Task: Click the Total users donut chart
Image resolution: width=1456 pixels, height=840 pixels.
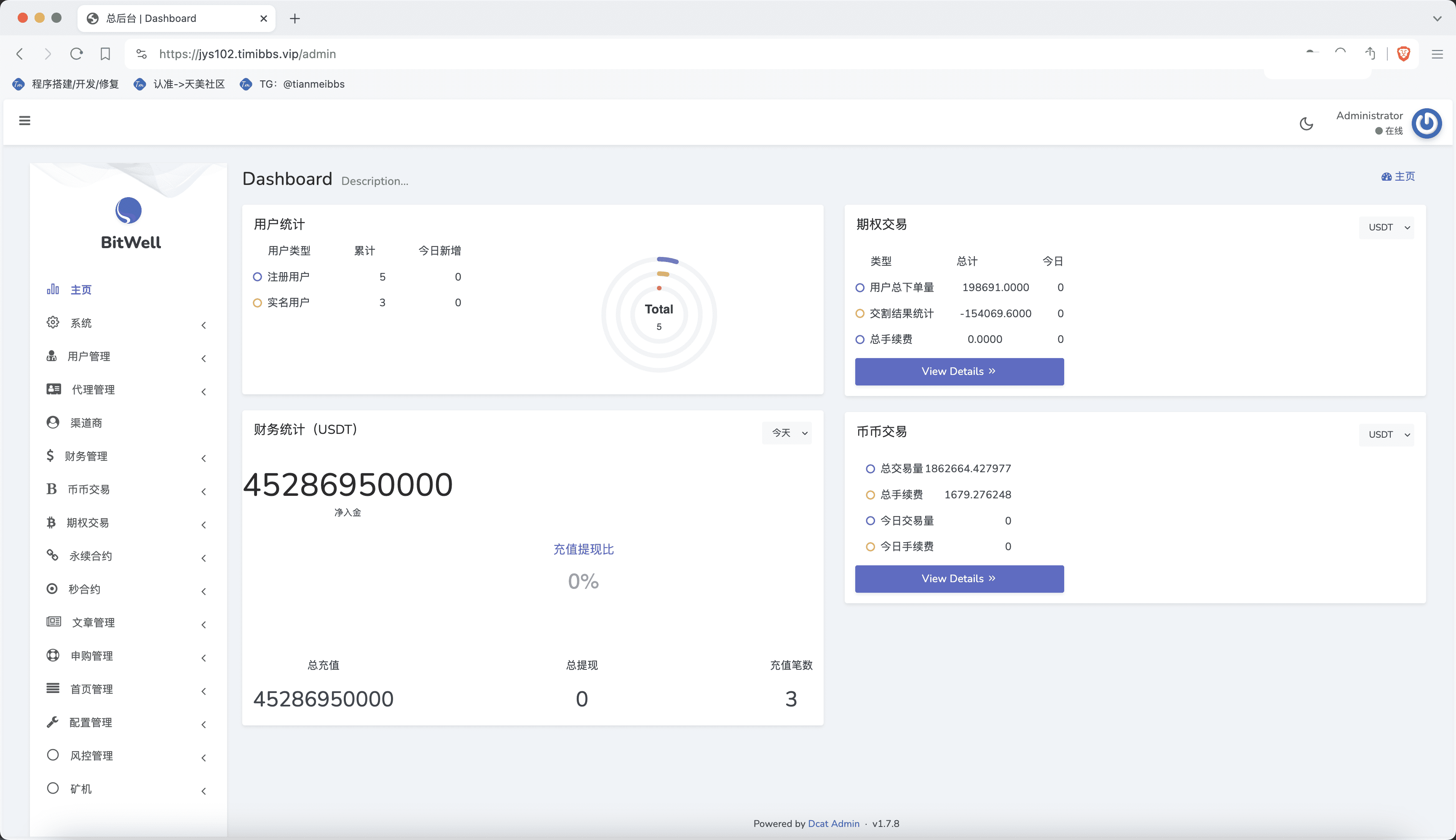Action: point(659,314)
